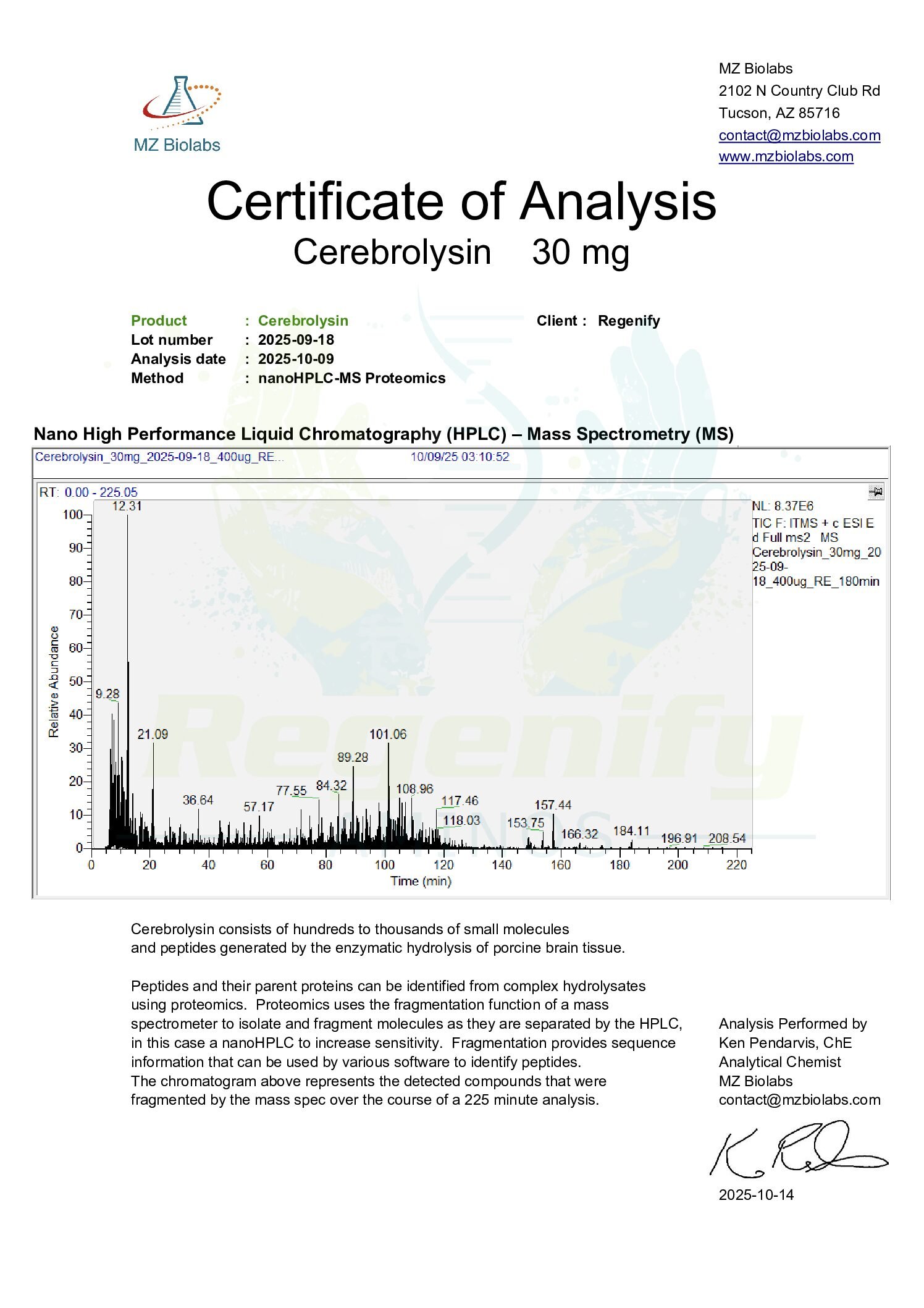The image size is (924, 1308).
Task: Click the pin icon on chromatogram panel
Action: point(876,492)
